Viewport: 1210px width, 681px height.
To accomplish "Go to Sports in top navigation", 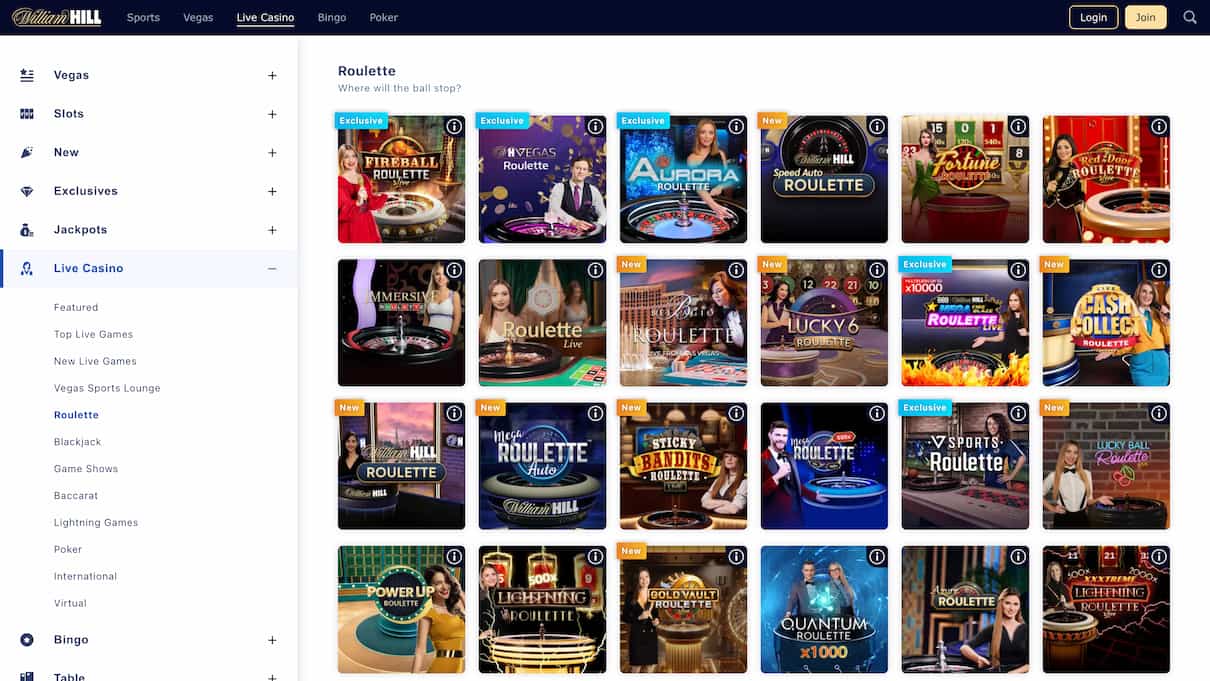I will pyautogui.click(x=143, y=17).
